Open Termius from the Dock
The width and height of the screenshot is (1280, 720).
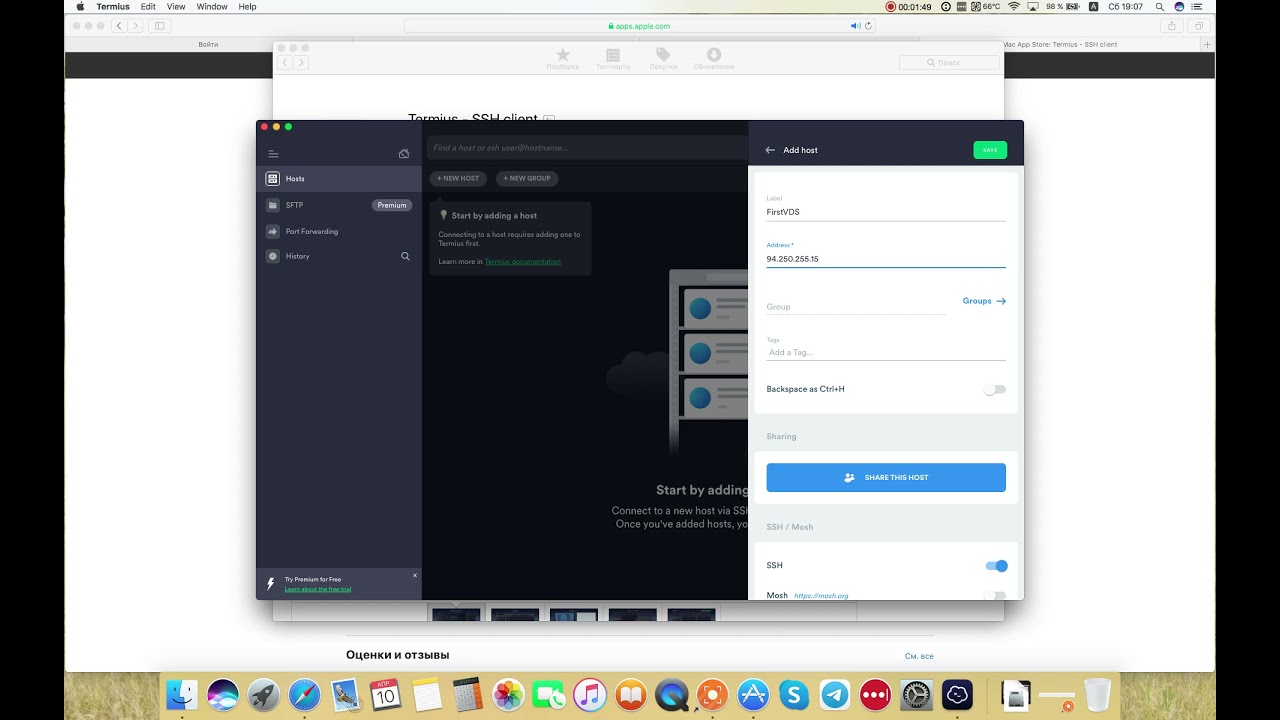coord(957,694)
